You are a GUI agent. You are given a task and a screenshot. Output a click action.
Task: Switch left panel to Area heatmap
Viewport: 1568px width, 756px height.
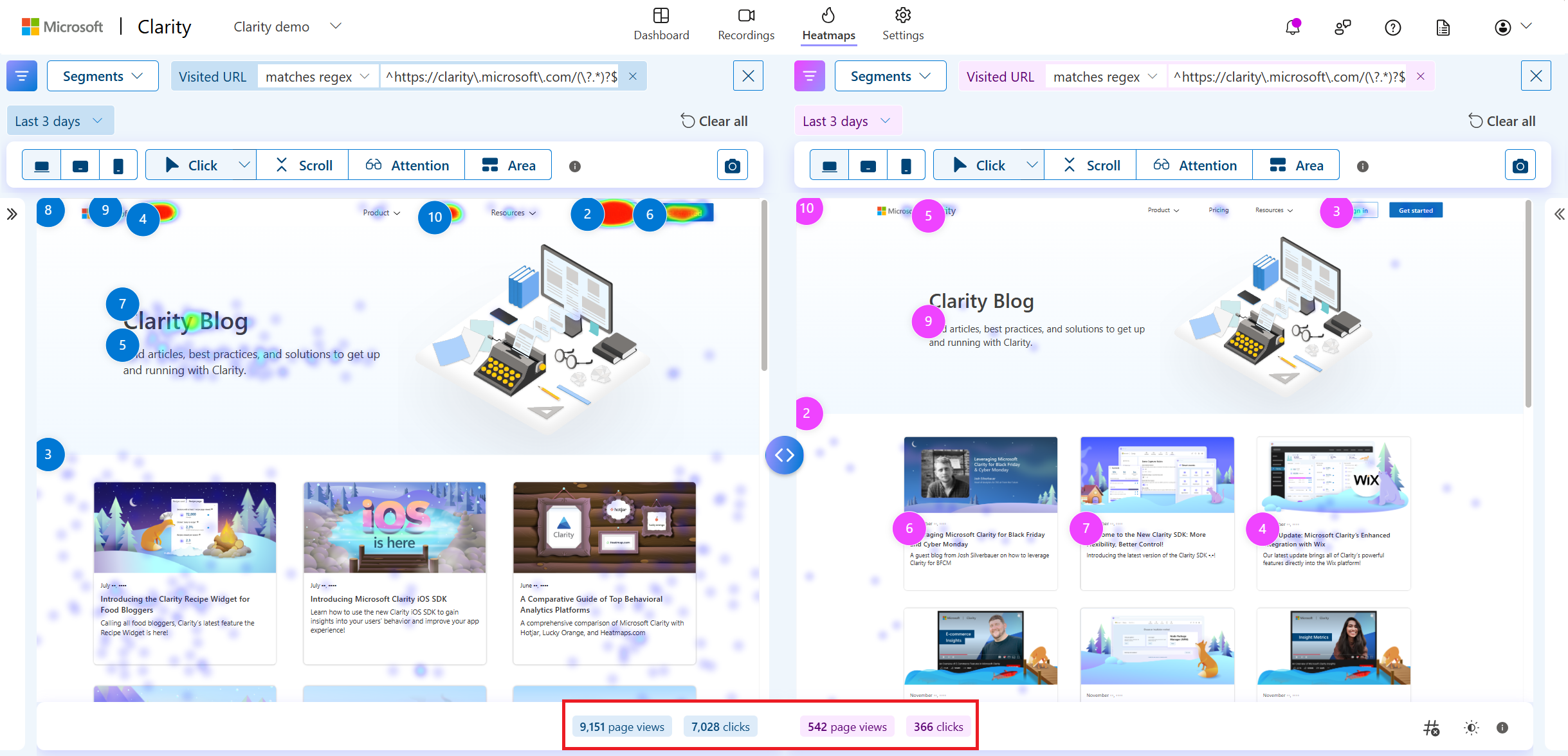(x=508, y=165)
